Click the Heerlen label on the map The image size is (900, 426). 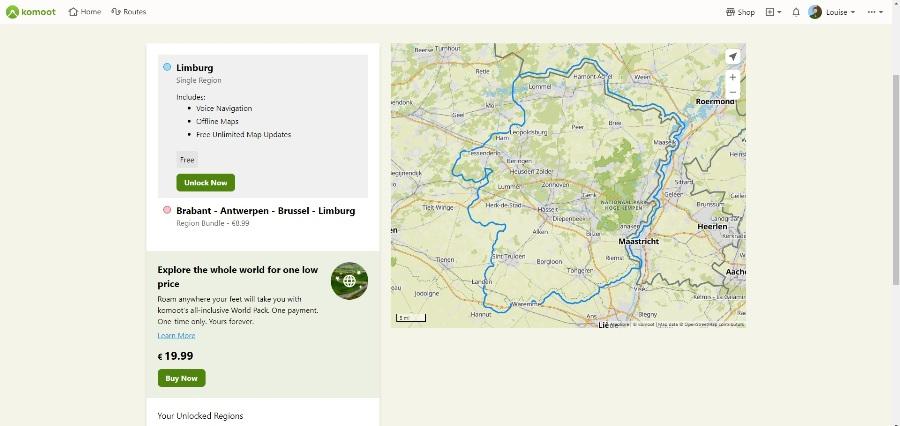[x=712, y=226]
